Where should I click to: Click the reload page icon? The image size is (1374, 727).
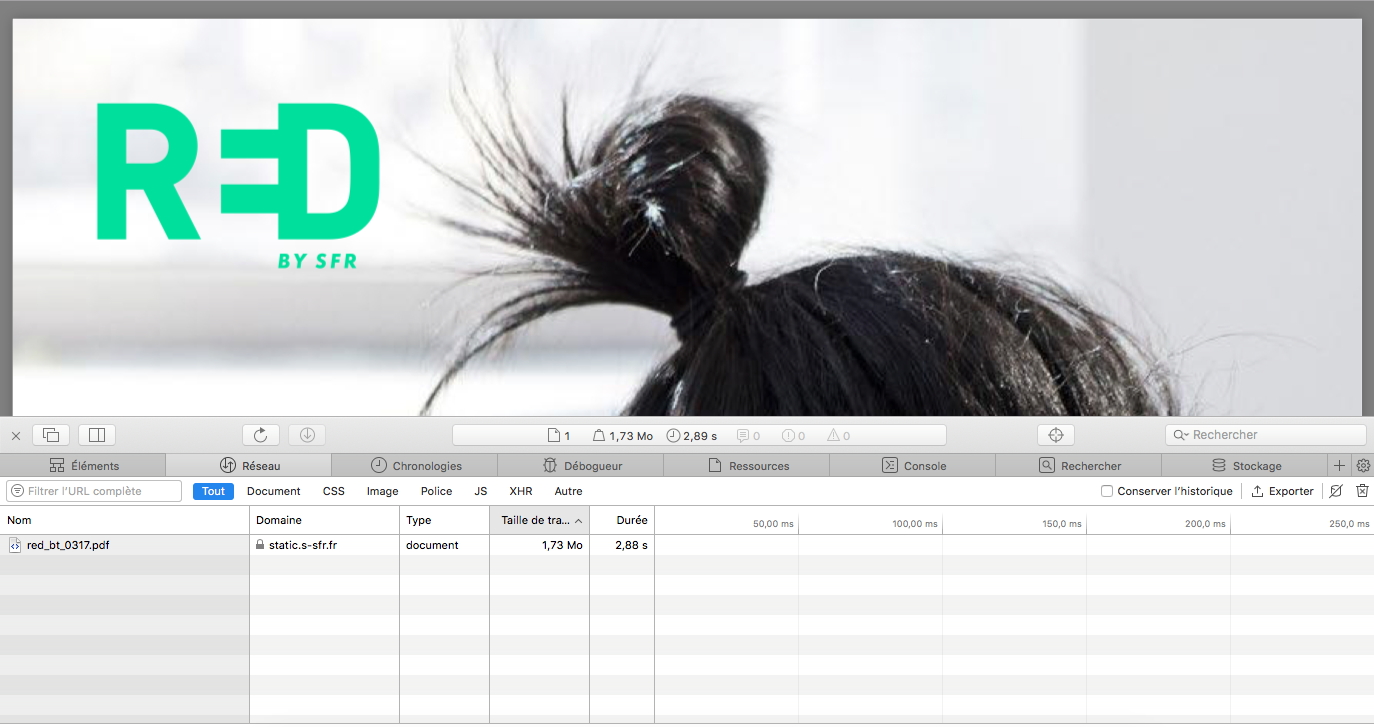pyautogui.click(x=260, y=435)
